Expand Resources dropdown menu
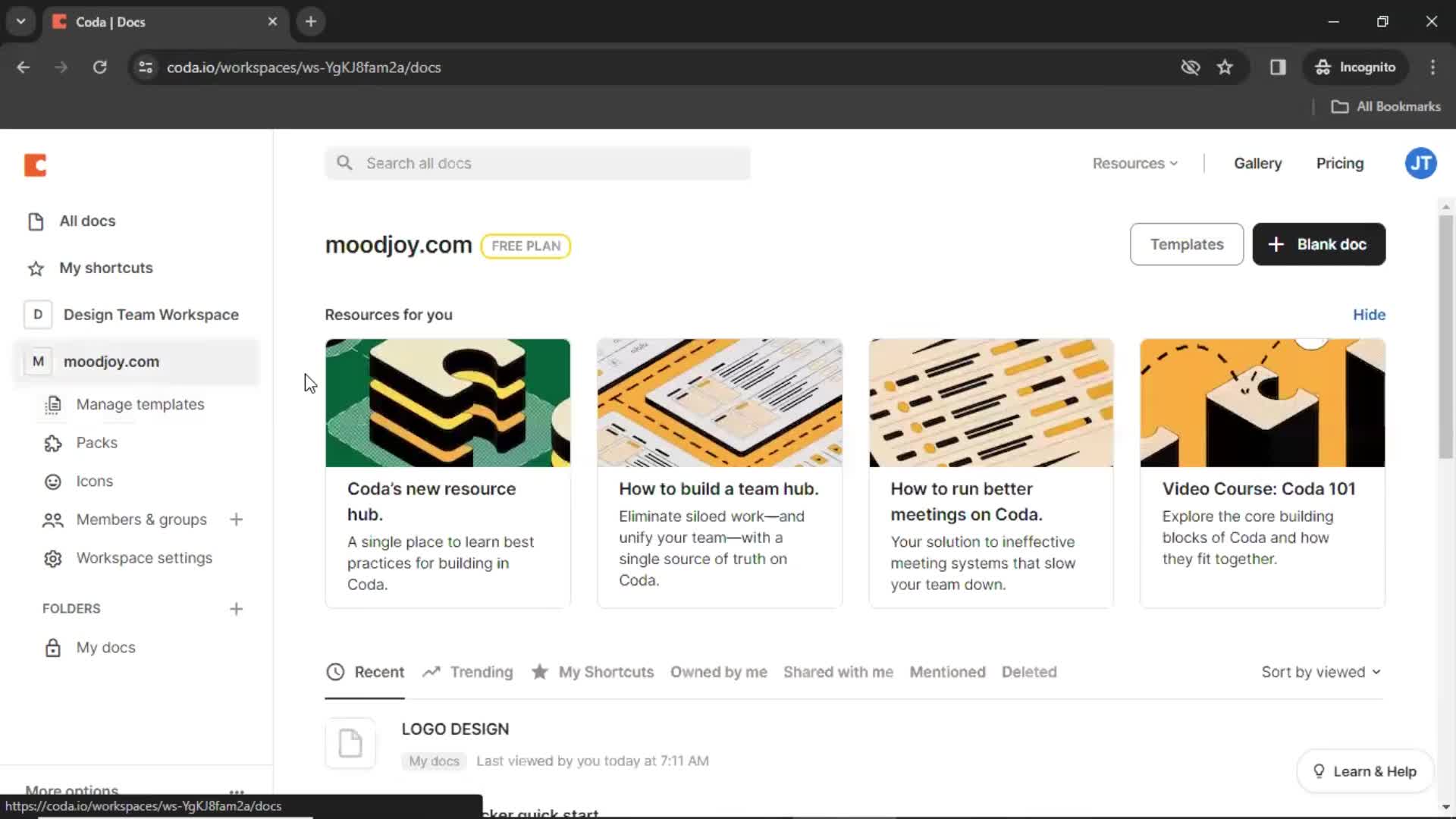 point(1135,163)
